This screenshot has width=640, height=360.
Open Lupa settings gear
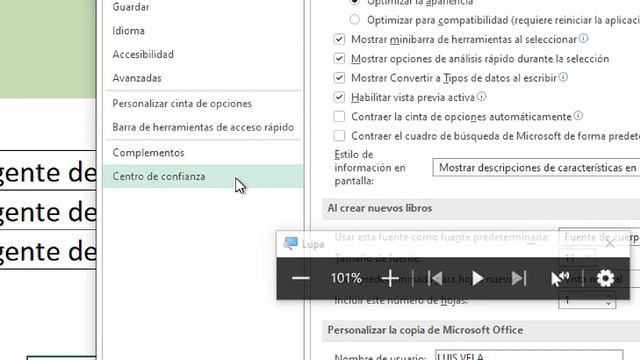(605, 278)
